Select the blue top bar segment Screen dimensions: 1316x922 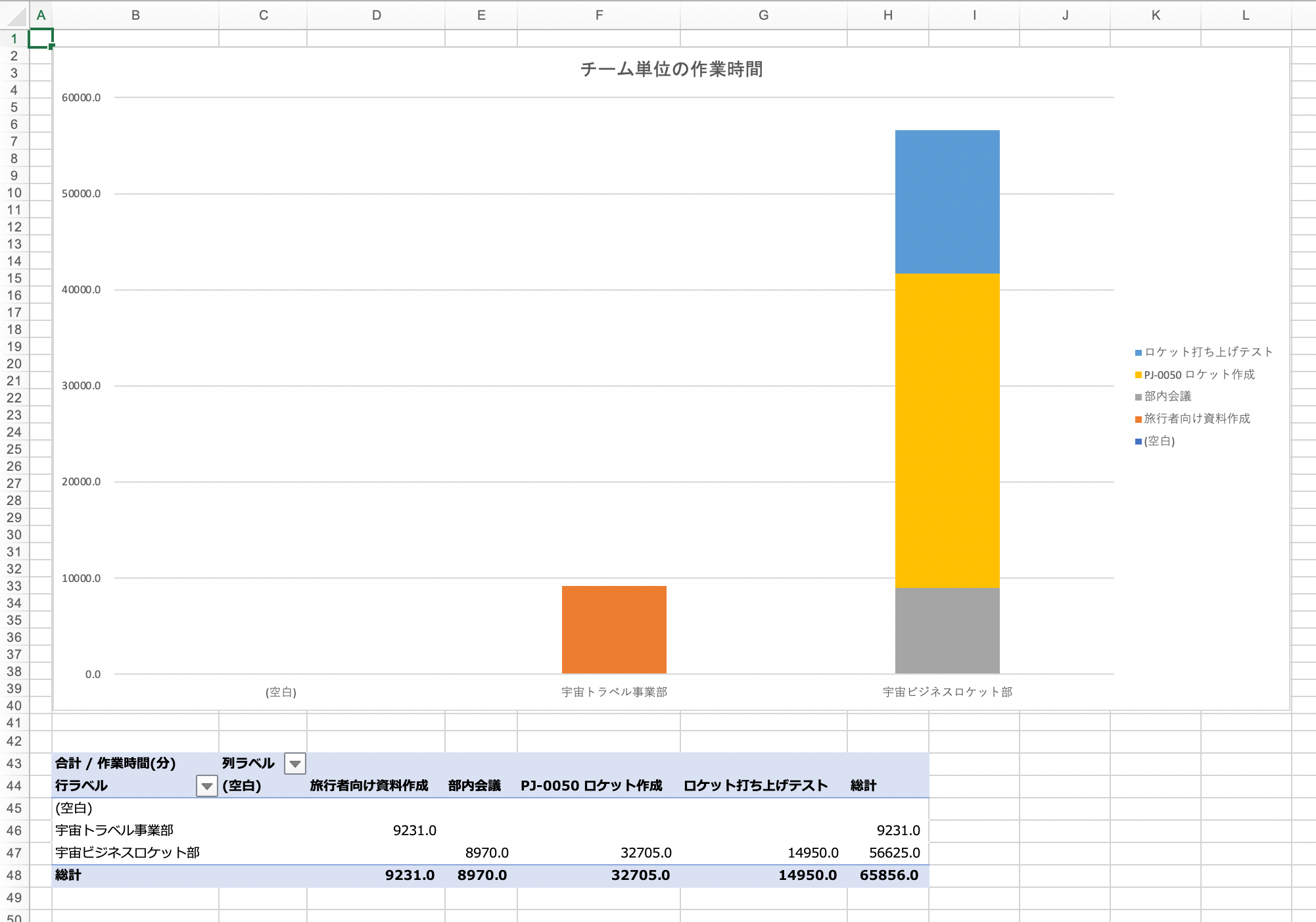click(x=947, y=202)
